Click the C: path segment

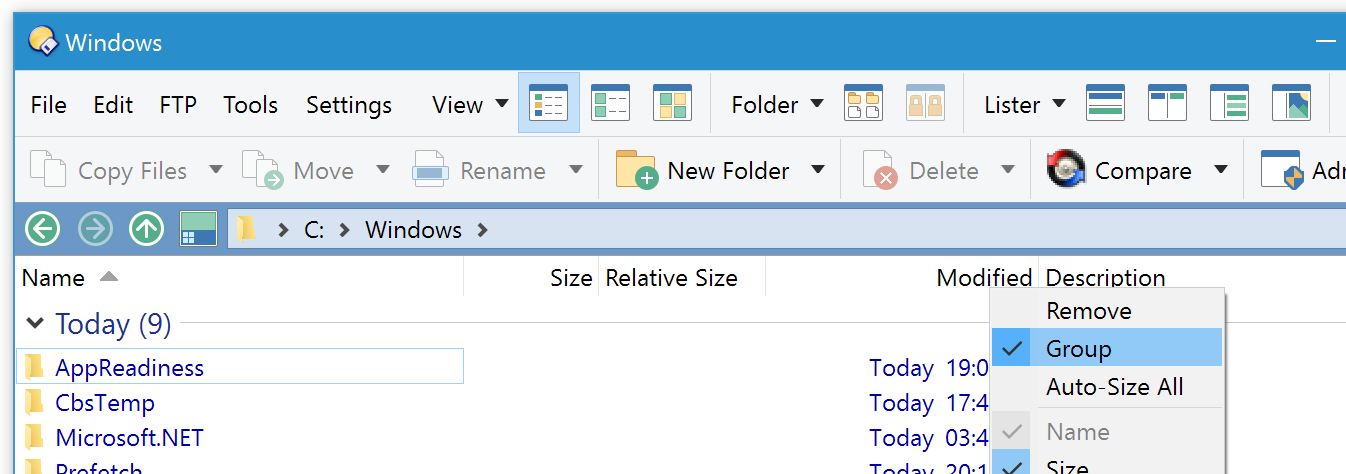pos(314,229)
